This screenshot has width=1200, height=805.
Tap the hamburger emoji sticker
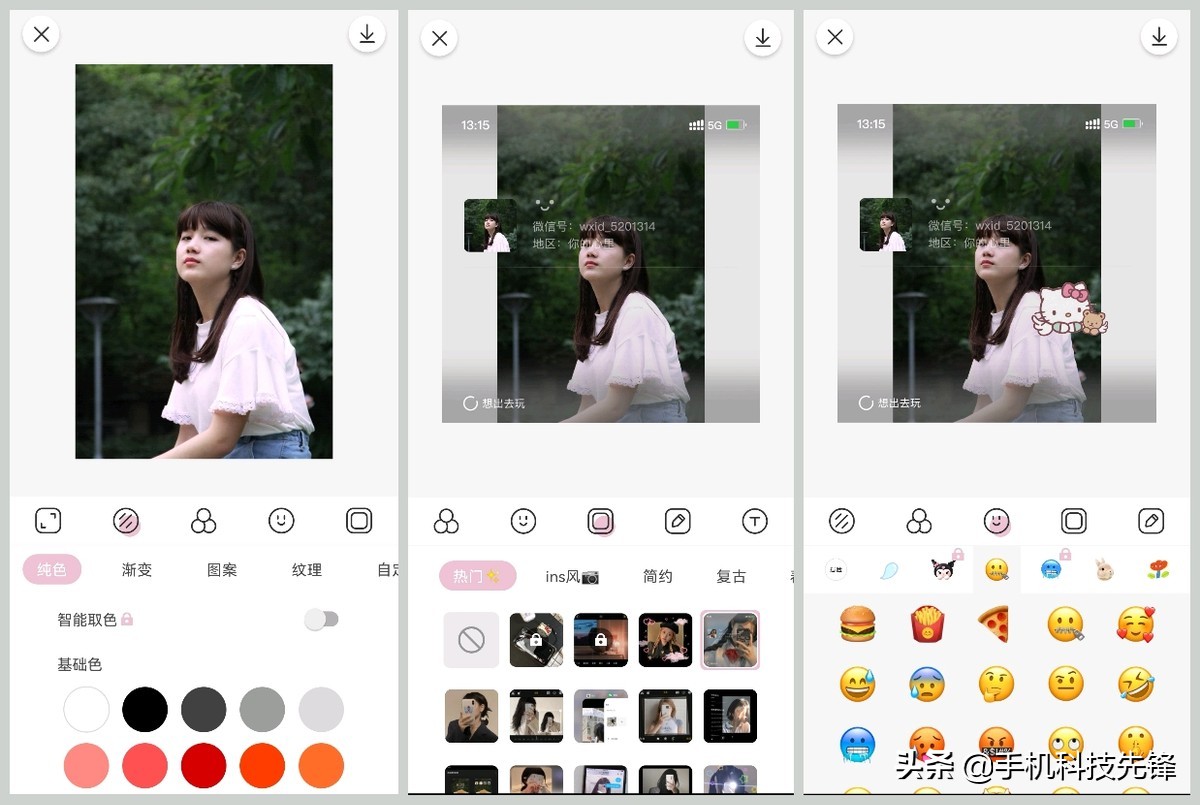coord(857,623)
